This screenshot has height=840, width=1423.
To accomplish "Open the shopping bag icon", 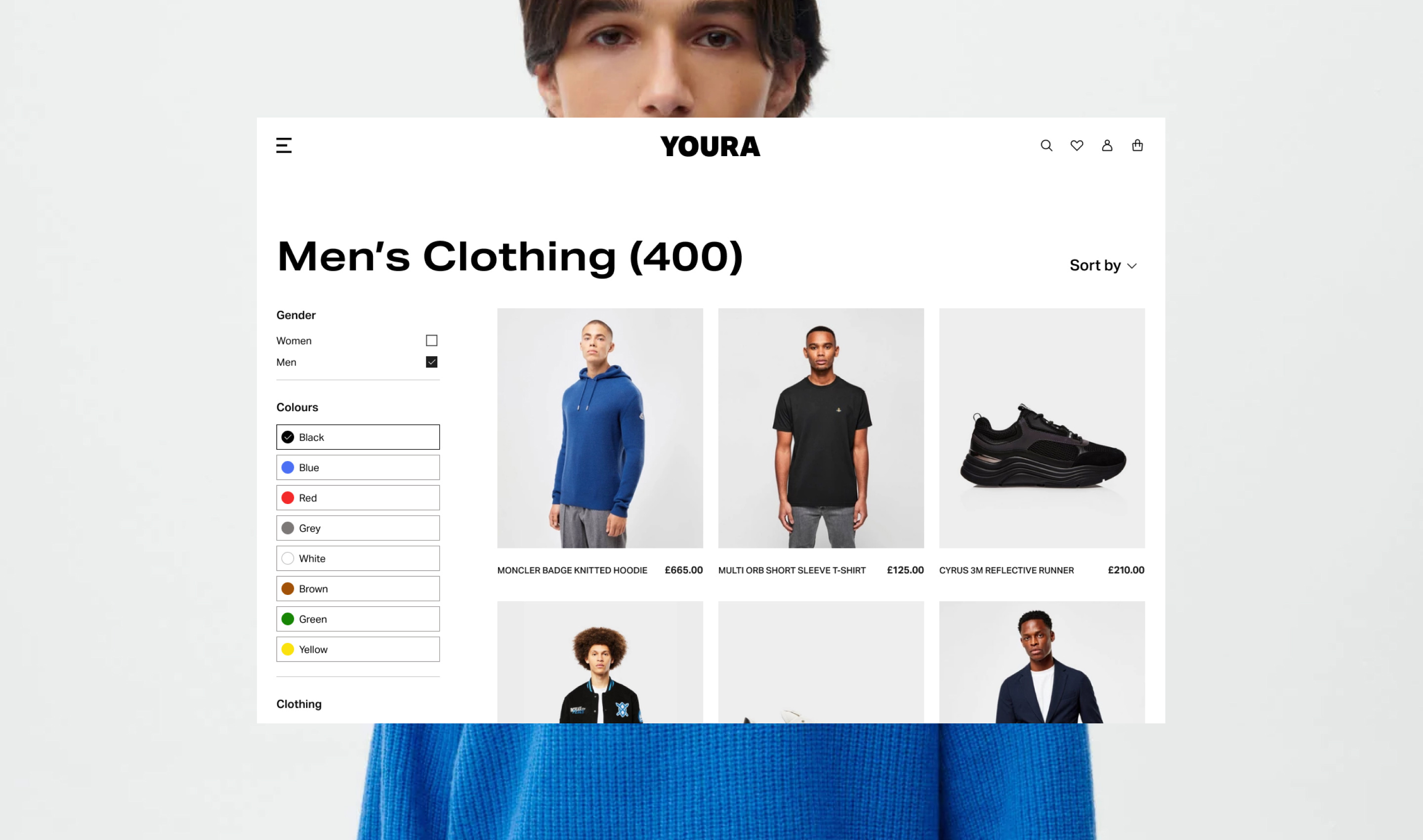I will coord(1137,145).
